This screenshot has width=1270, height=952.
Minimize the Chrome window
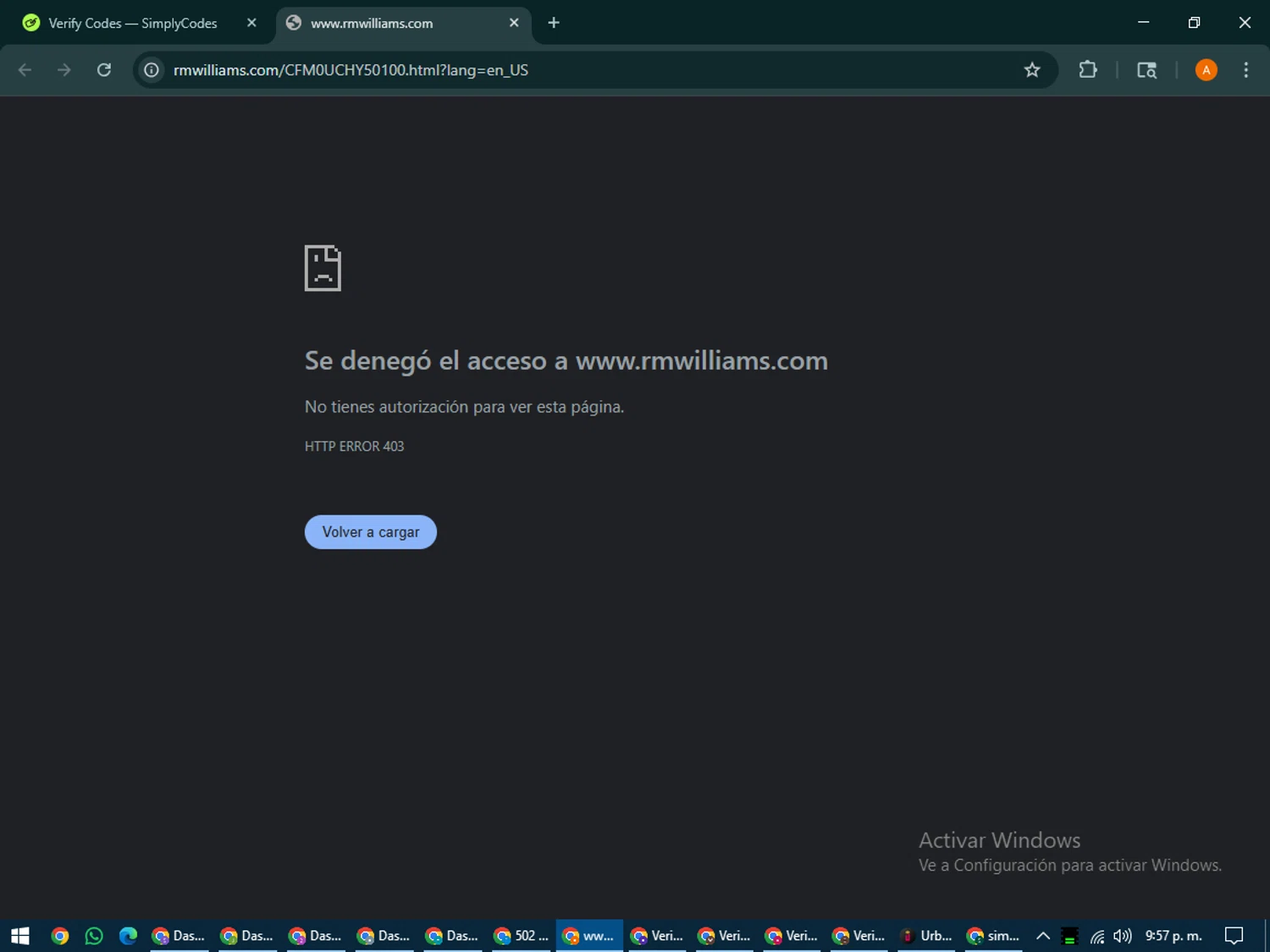pyautogui.click(x=1144, y=23)
